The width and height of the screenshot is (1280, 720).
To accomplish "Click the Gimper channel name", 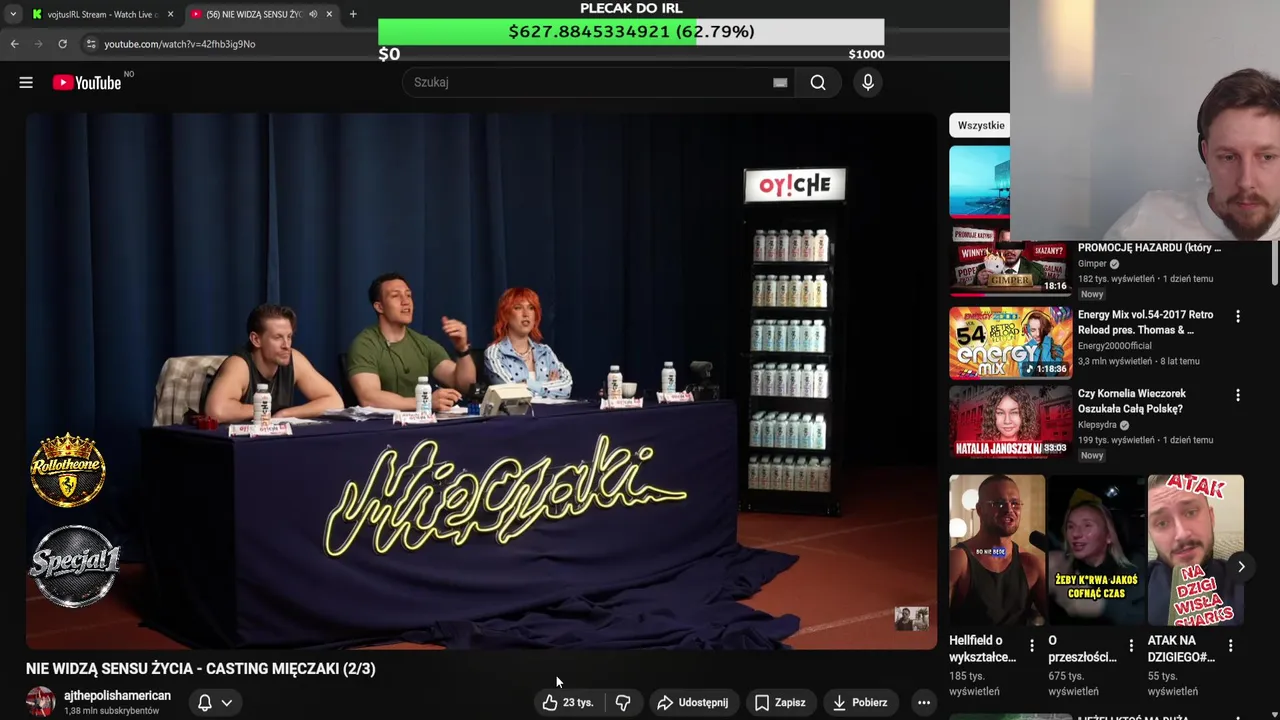I will point(1092,264).
